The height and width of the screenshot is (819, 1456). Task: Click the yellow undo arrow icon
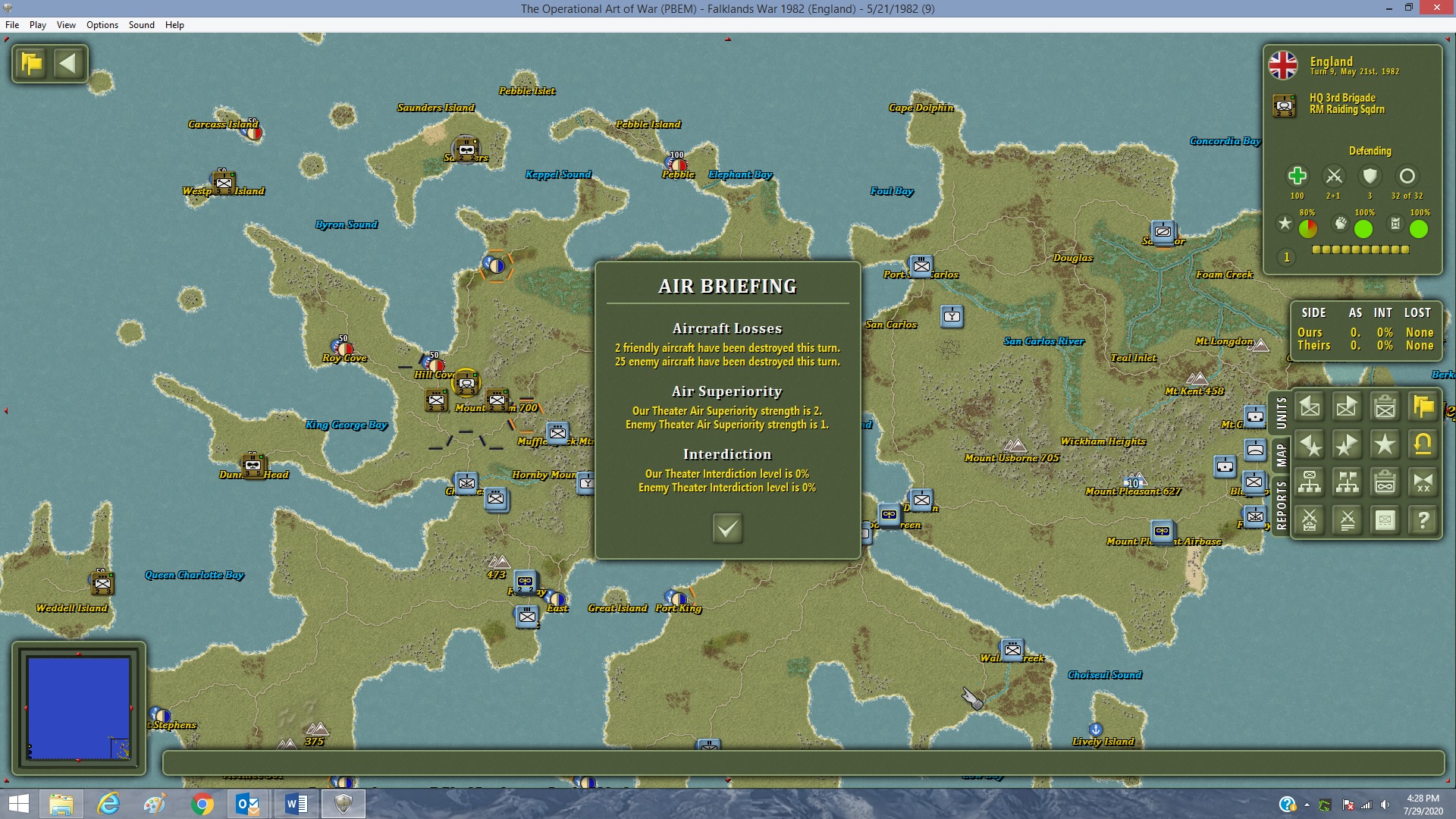(1423, 445)
